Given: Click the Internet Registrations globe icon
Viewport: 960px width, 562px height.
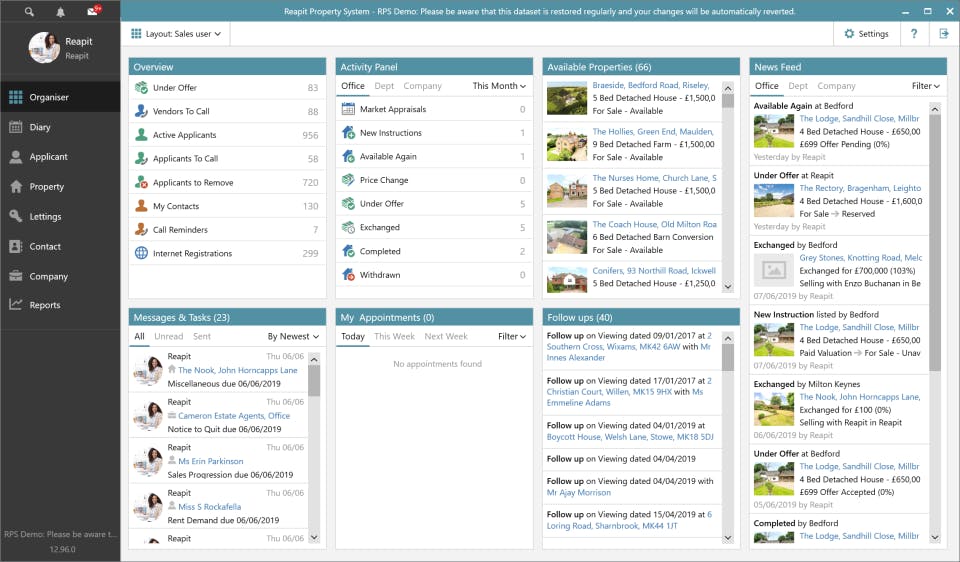Looking at the screenshot, I should click(141, 253).
